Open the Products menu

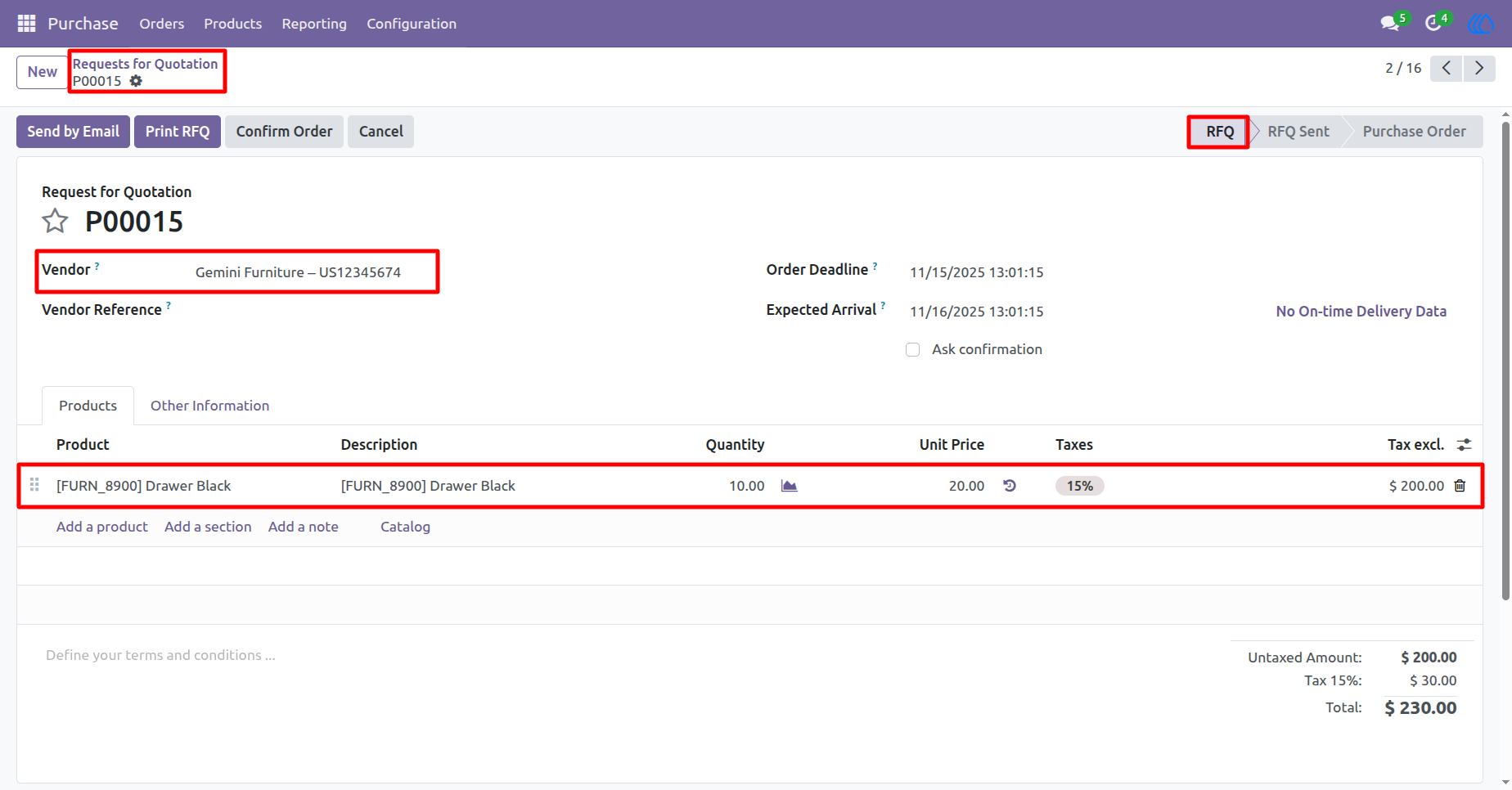coord(233,24)
